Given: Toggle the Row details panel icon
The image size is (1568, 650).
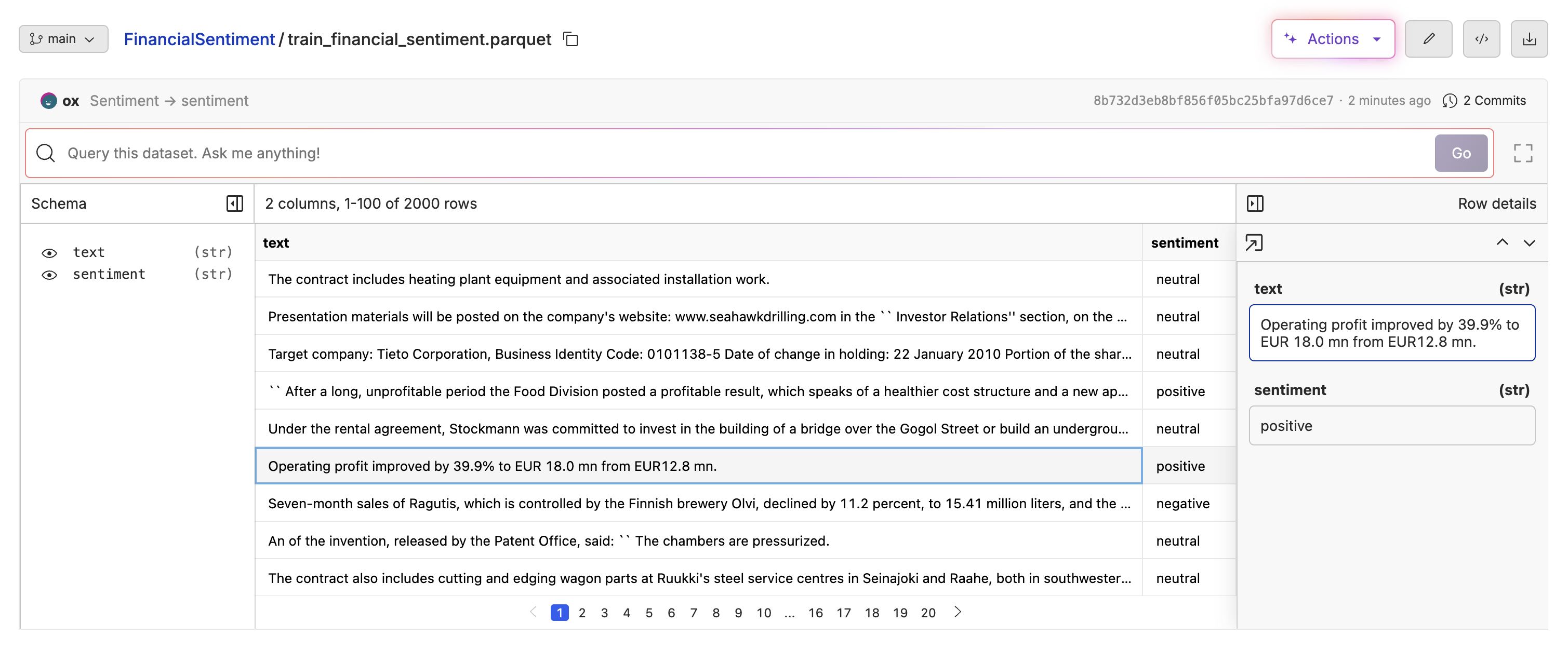Looking at the screenshot, I should point(1255,203).
